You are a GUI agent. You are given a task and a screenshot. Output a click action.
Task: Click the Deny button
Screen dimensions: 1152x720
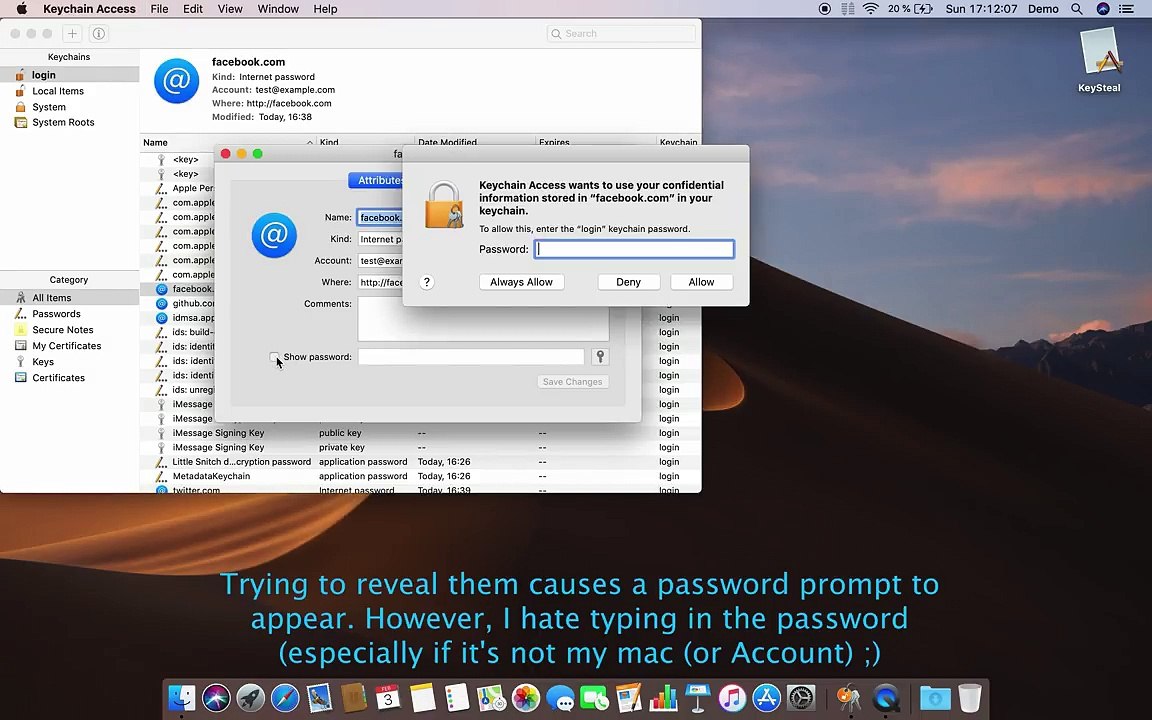[x=628, y=282]
